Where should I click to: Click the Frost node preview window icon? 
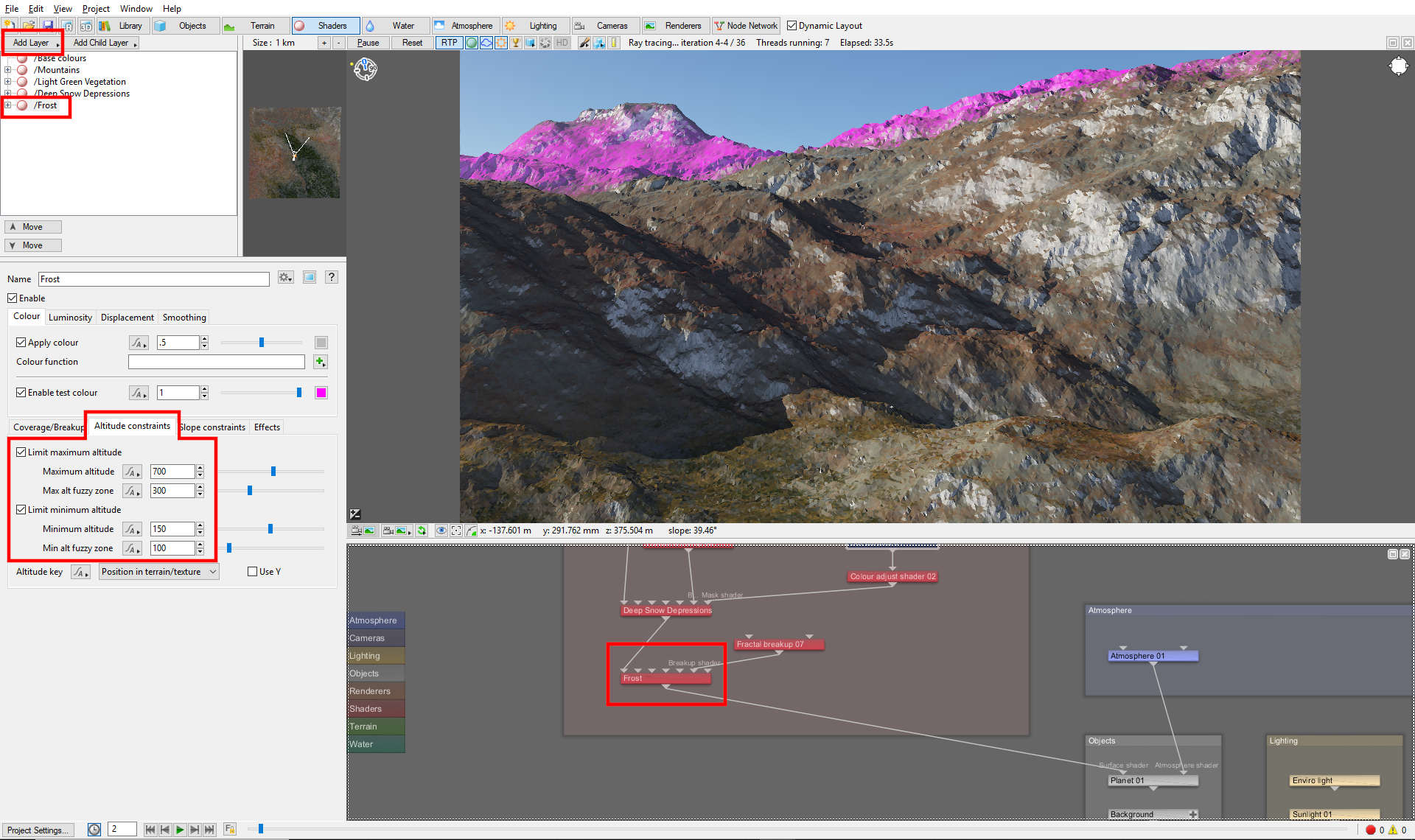point(310,278)
